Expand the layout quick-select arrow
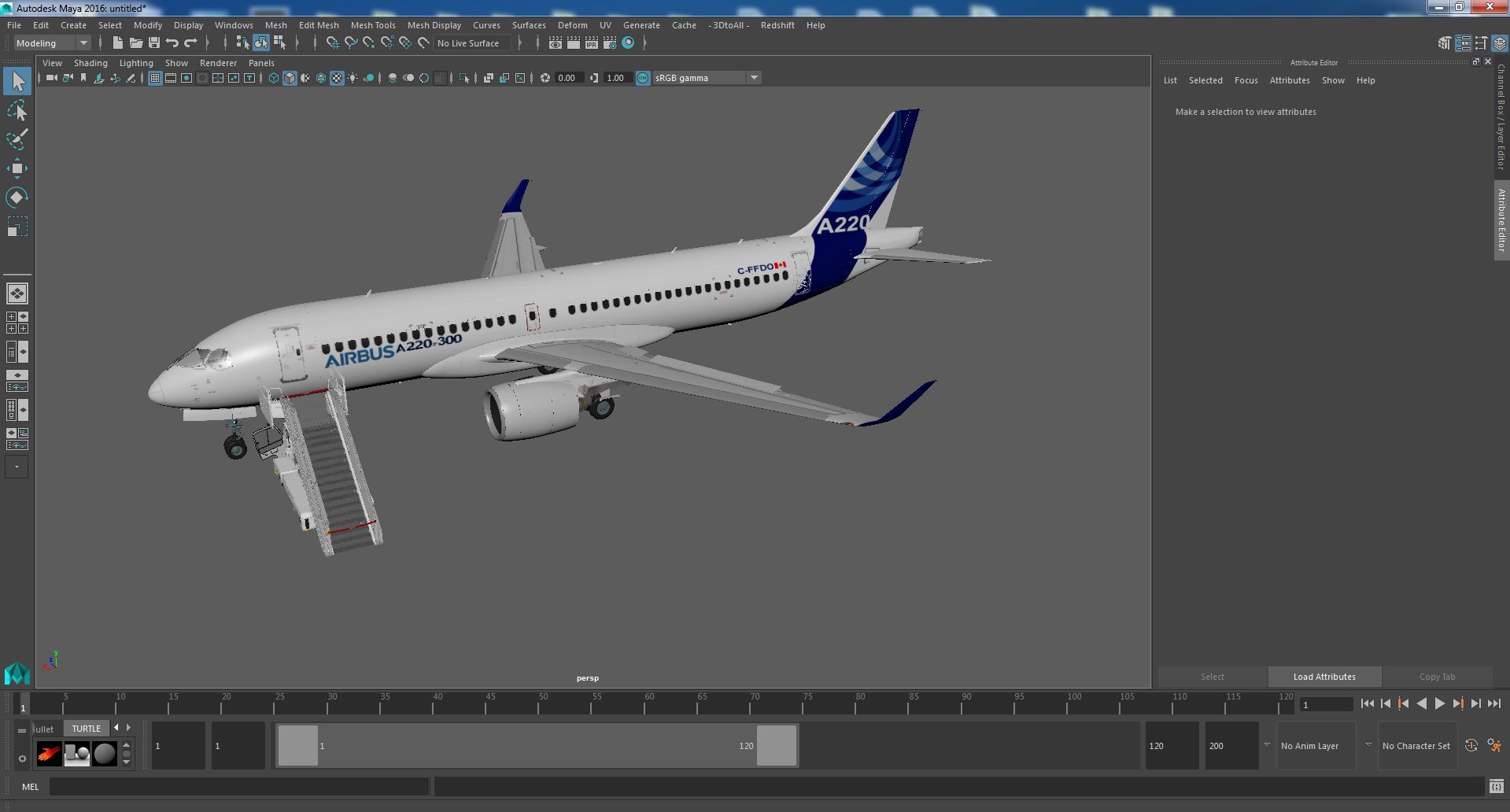 [17, 467]
